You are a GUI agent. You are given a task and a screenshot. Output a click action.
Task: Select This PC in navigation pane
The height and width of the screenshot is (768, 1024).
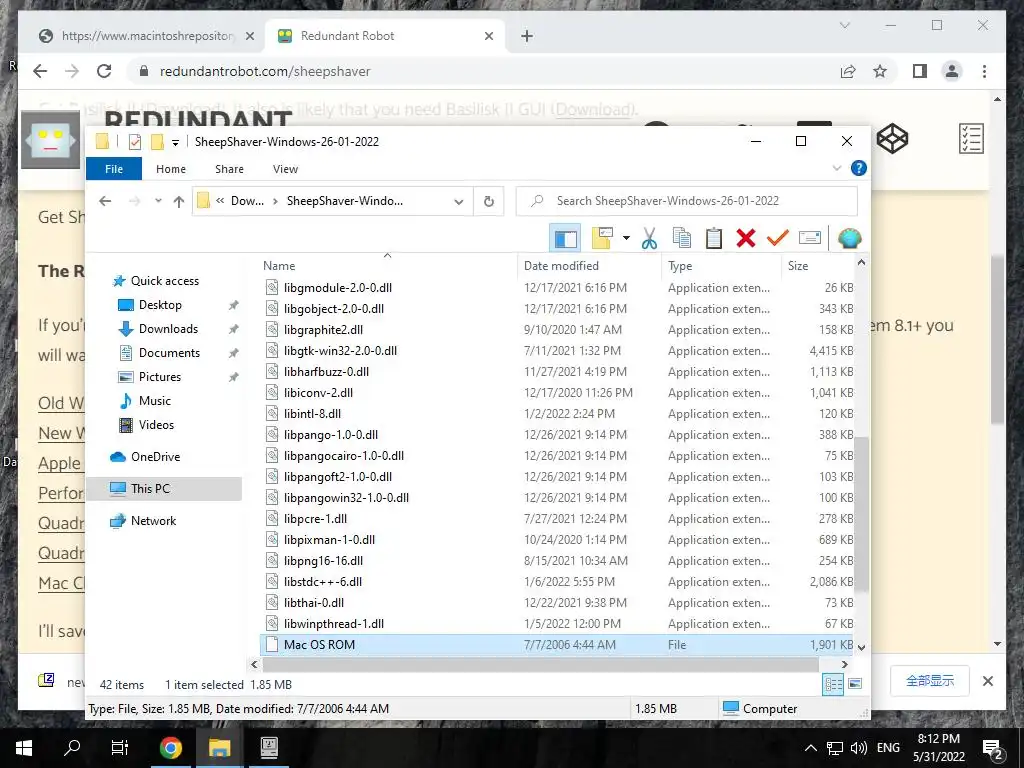coord(165,488)
